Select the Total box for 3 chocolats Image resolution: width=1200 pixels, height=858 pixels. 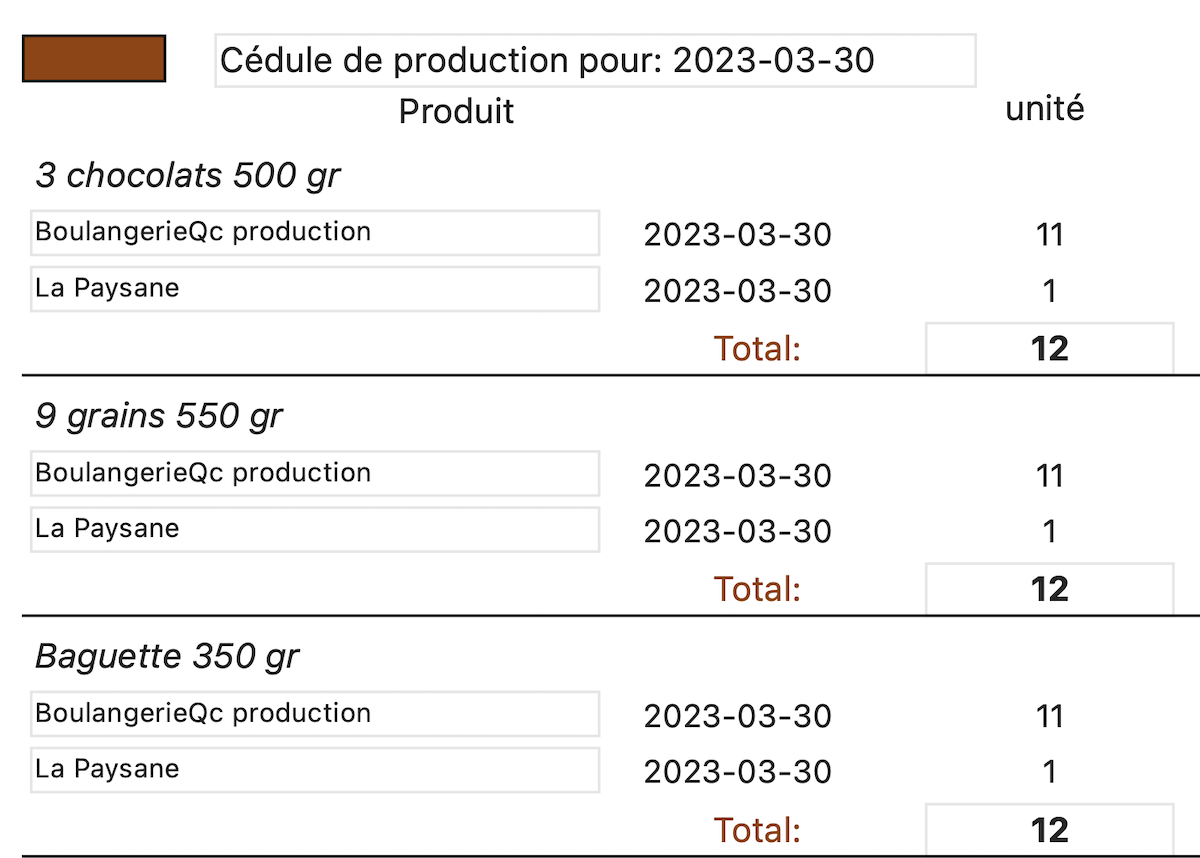pos(1049,348)
